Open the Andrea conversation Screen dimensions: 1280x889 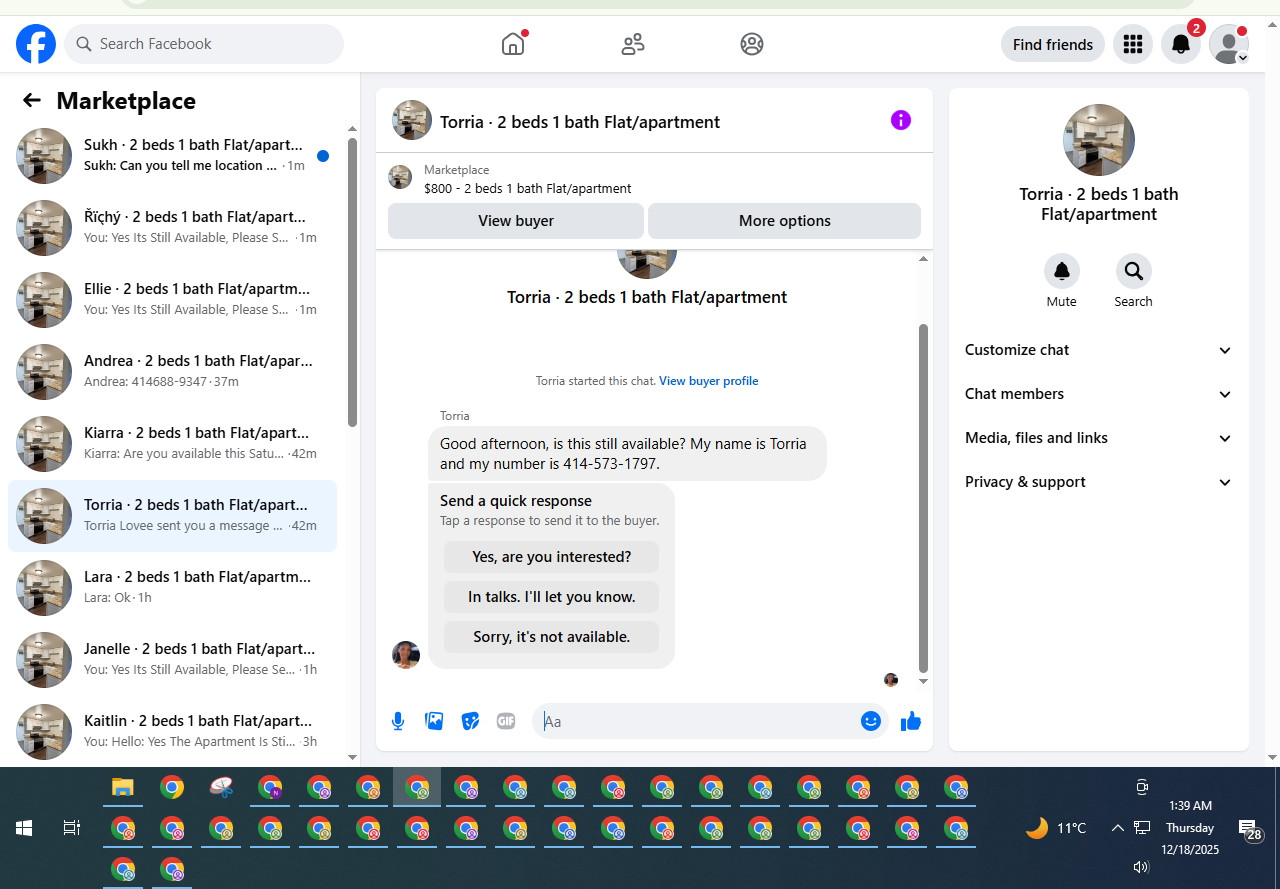point(172,372)
